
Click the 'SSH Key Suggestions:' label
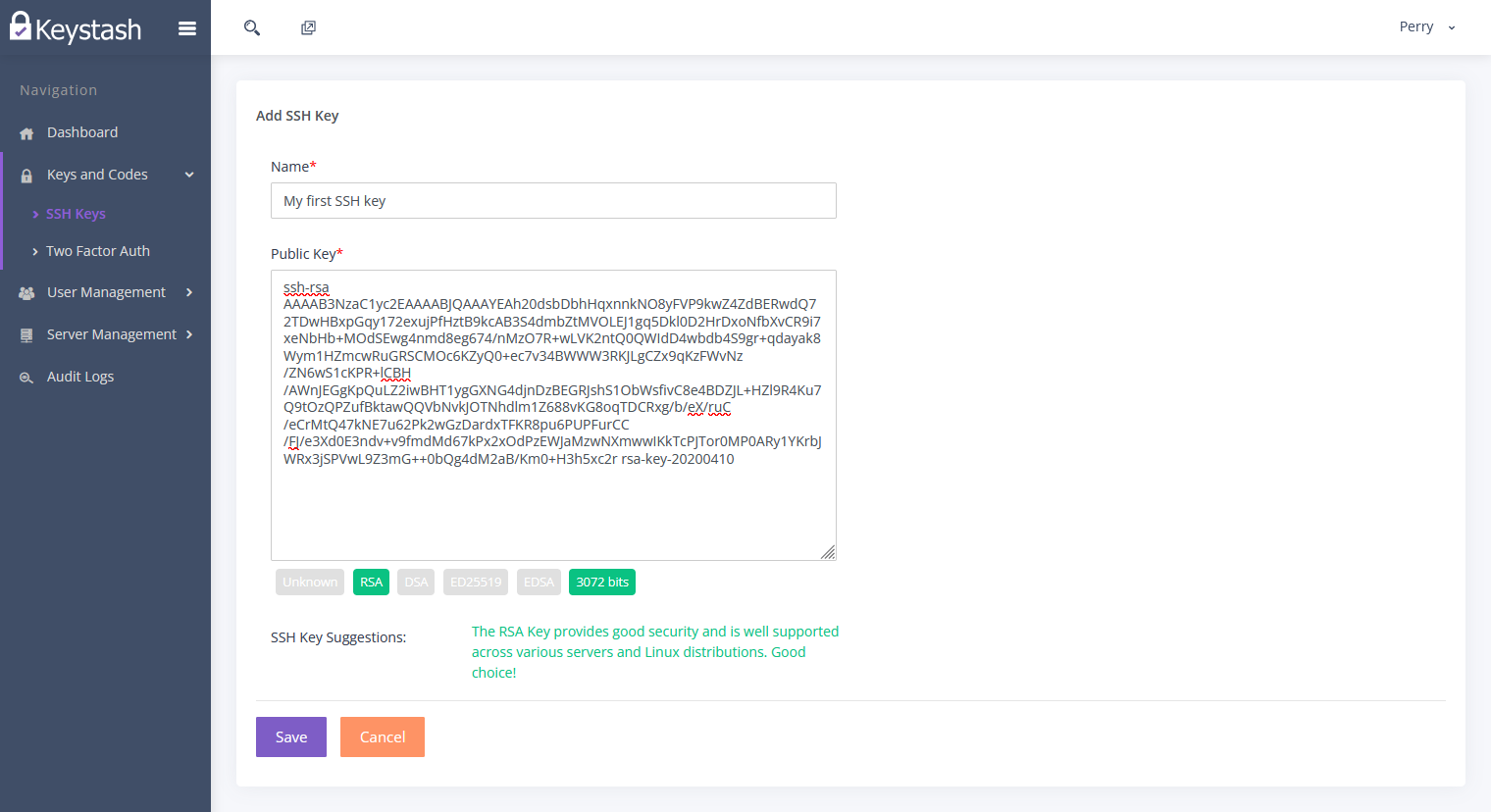338,637
